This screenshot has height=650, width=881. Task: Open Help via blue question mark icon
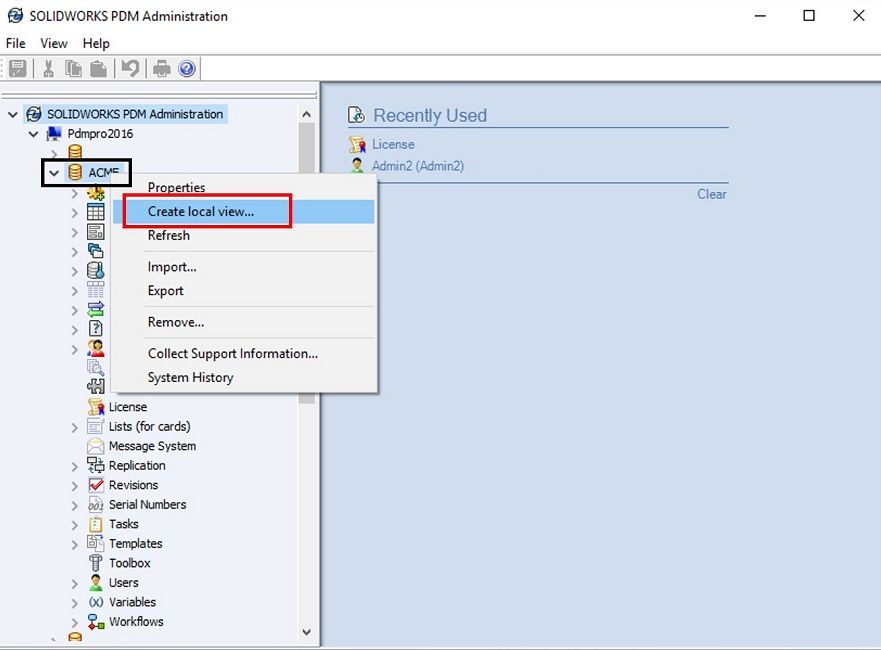(186, 68)
